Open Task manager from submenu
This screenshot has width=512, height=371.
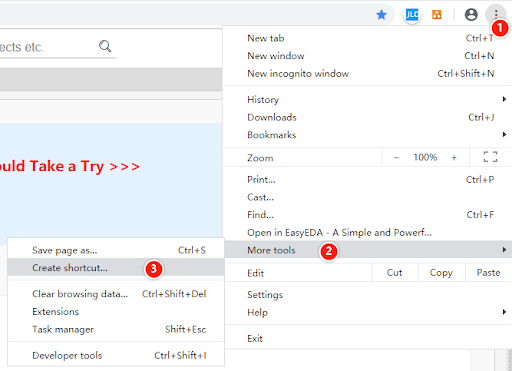point(116,329)
